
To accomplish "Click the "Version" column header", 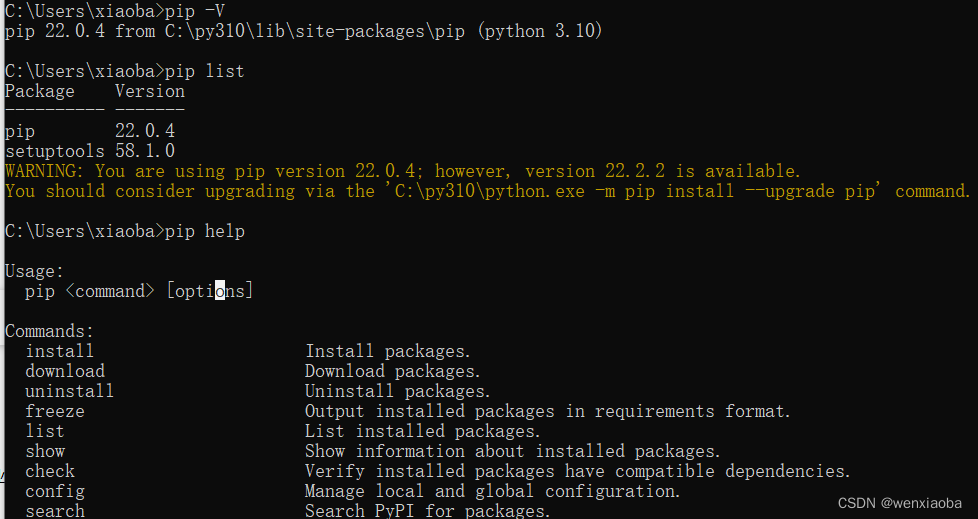I will [x=150, y=91].
